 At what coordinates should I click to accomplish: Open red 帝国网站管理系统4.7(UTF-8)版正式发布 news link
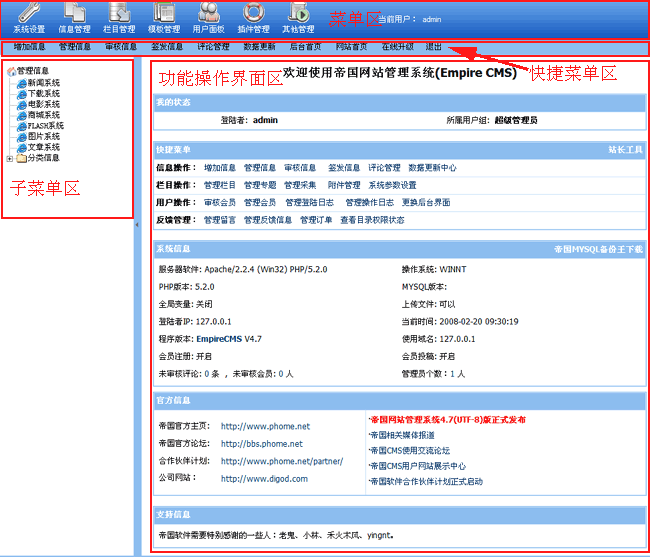tap(448, 420)
